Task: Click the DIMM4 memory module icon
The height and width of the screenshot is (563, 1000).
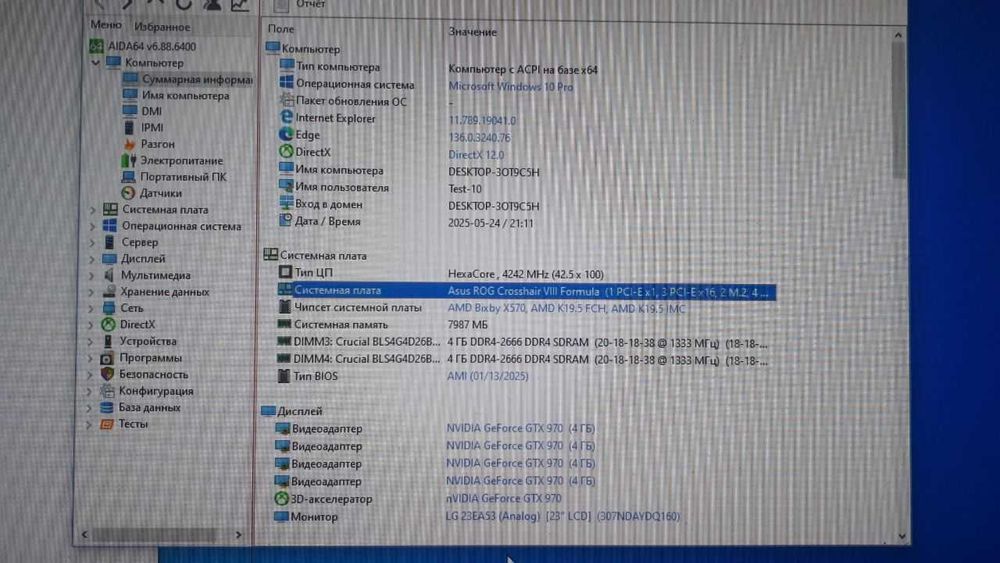Action: (x=284, y=359)
